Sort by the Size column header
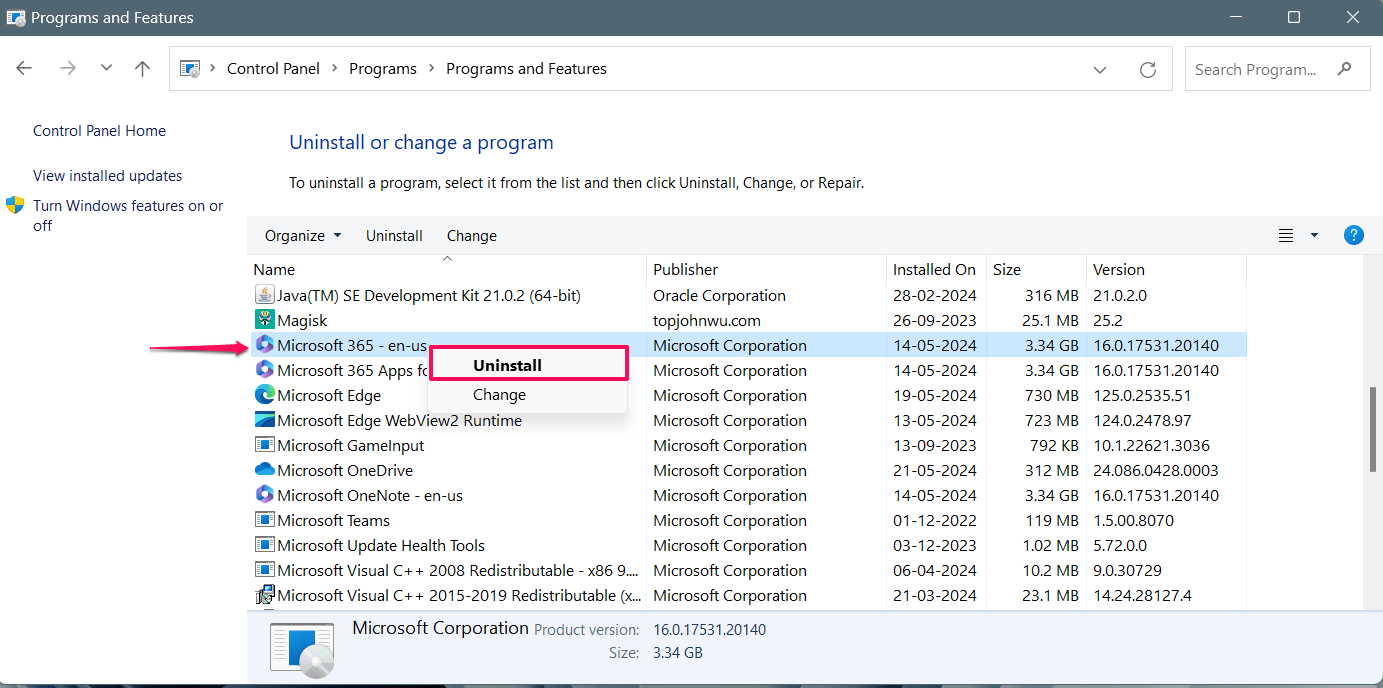This screenshot has width=1383, height=688. [x=1037, y=269]
